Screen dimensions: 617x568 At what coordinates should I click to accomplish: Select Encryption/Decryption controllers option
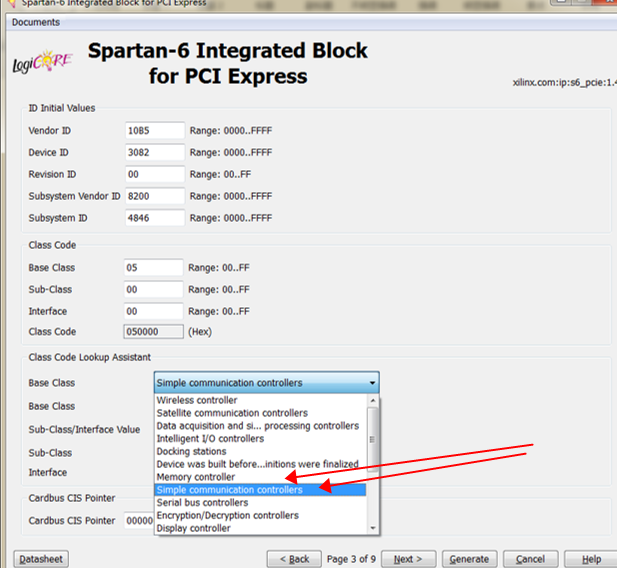261,515
